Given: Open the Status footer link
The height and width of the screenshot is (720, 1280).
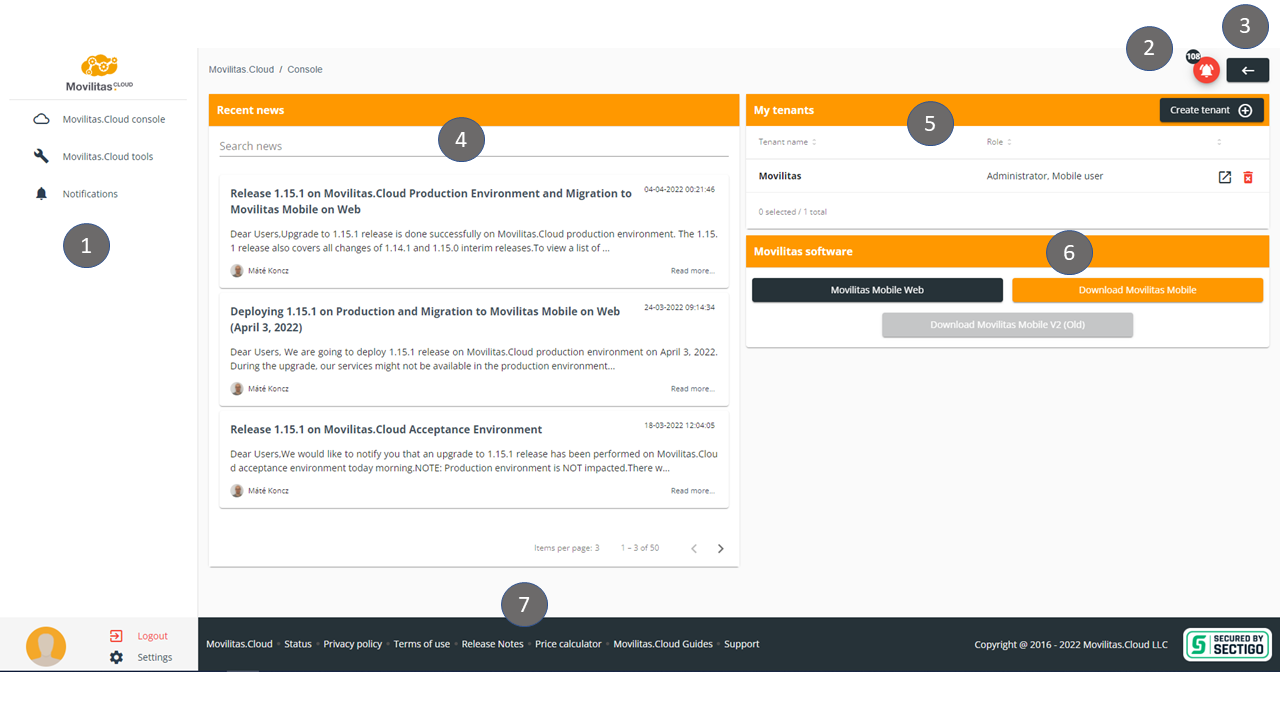Looking at the screenshot, I should point(298,644).
